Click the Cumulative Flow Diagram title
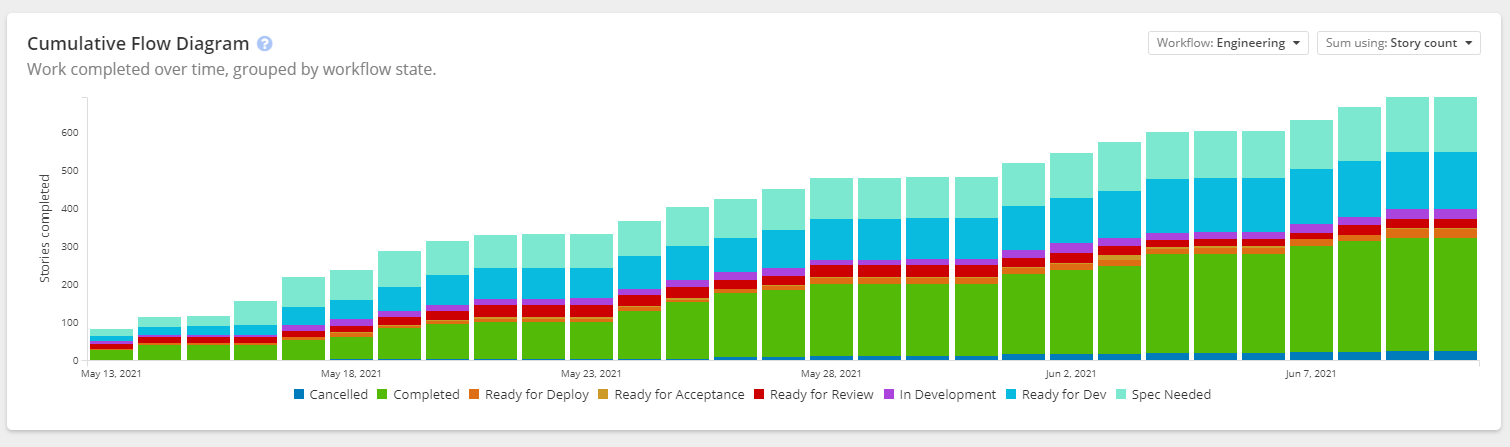Image resolution: width=1510 pixels, height=447 pixels. [x=138, y=44]
